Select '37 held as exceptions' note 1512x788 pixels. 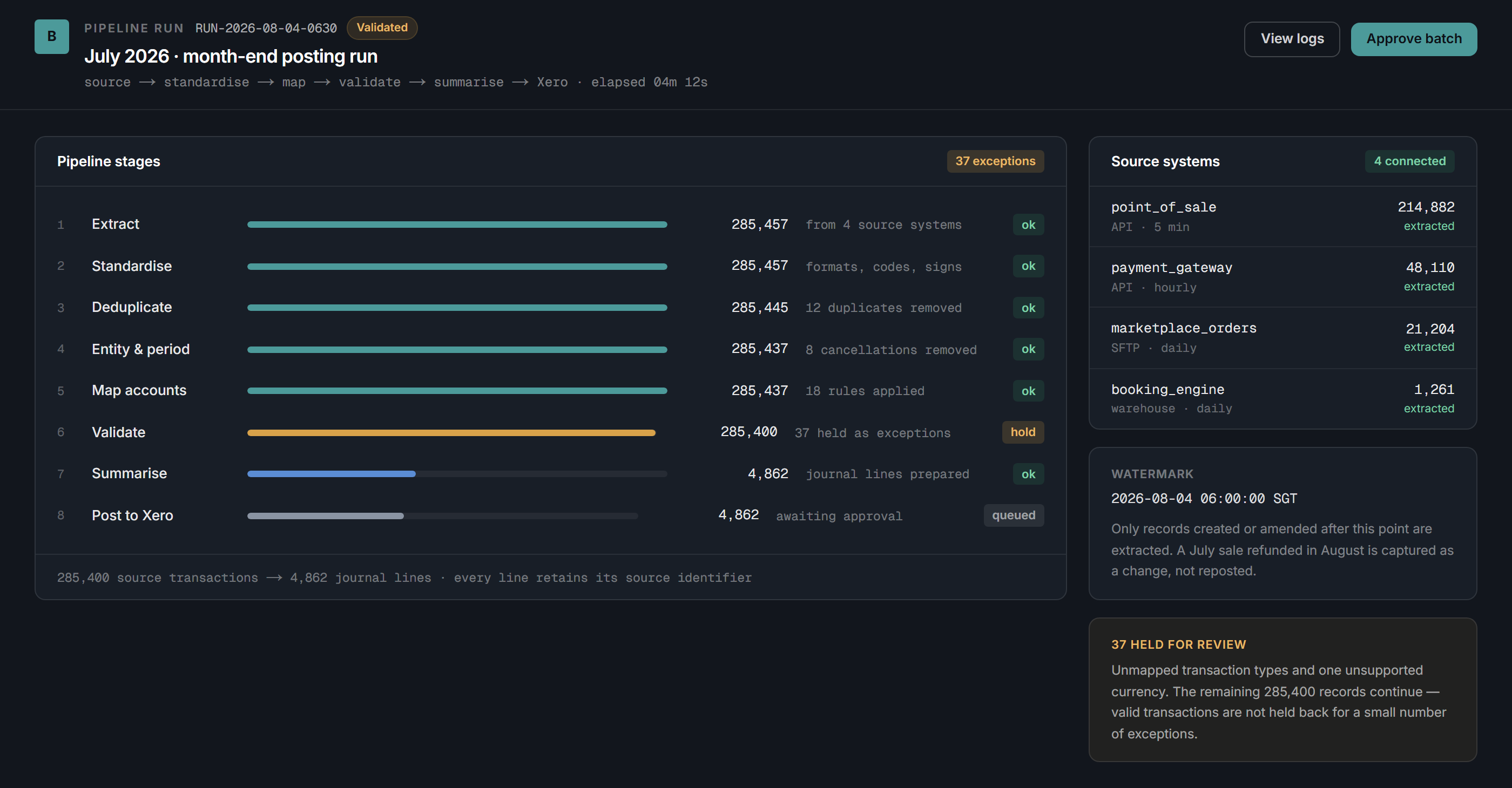tap(872, 433)
